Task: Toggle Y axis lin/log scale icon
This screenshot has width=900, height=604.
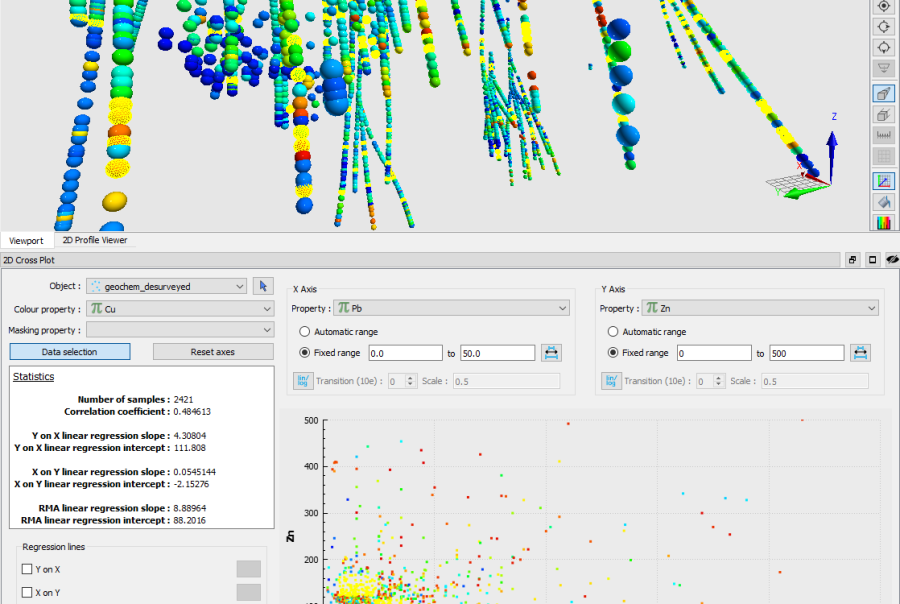Action: 611,381
